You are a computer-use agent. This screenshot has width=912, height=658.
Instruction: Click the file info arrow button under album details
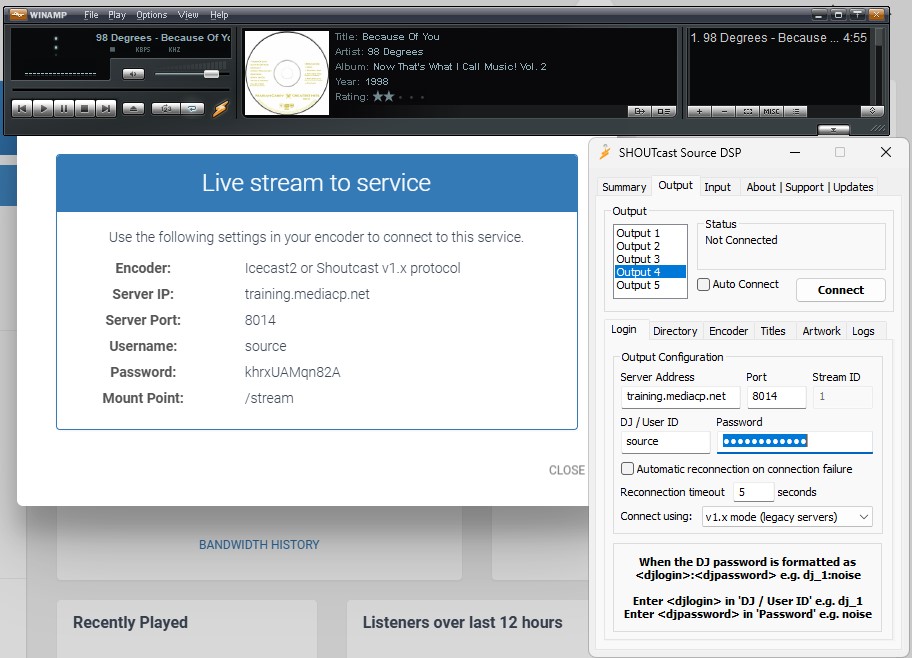click(639, 111)
